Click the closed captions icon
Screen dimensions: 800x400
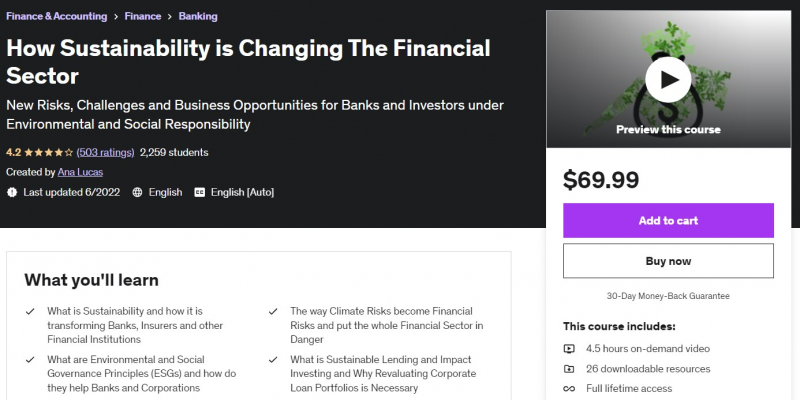point(199,192)
